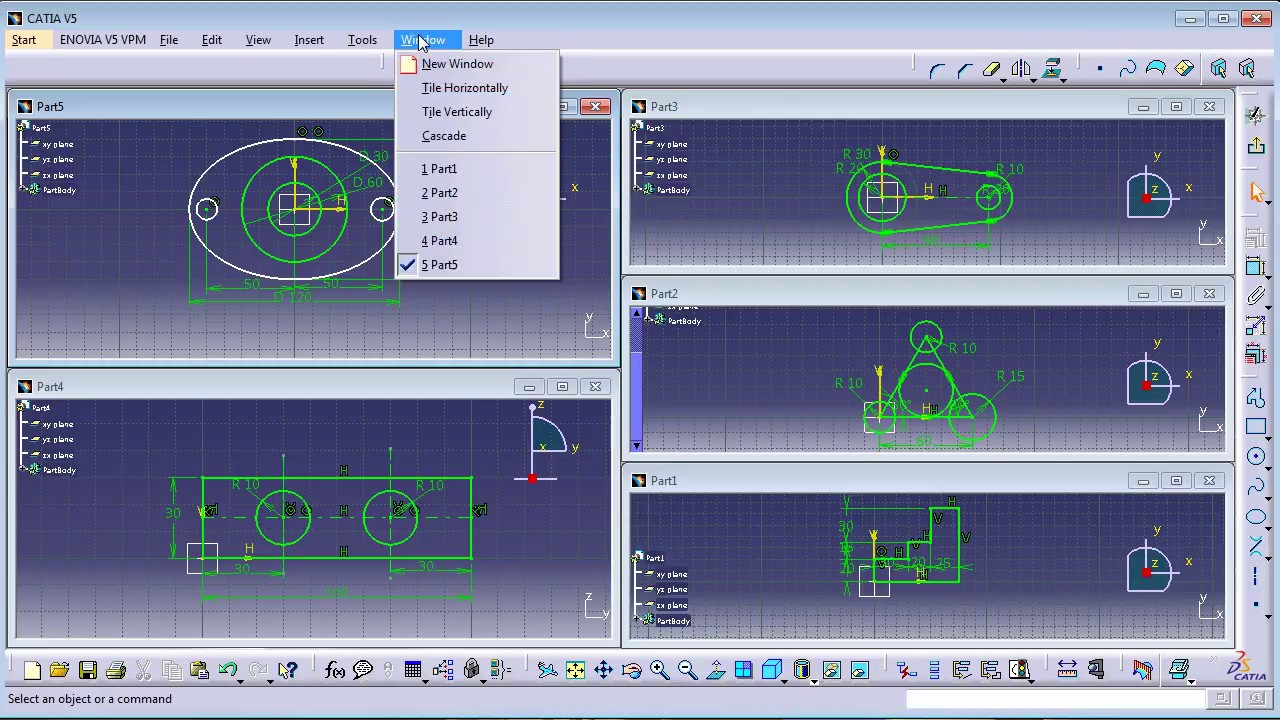This screenshot has height=720, width=1280.
Task: Open the Insert menu
Action: click(309, 40)
